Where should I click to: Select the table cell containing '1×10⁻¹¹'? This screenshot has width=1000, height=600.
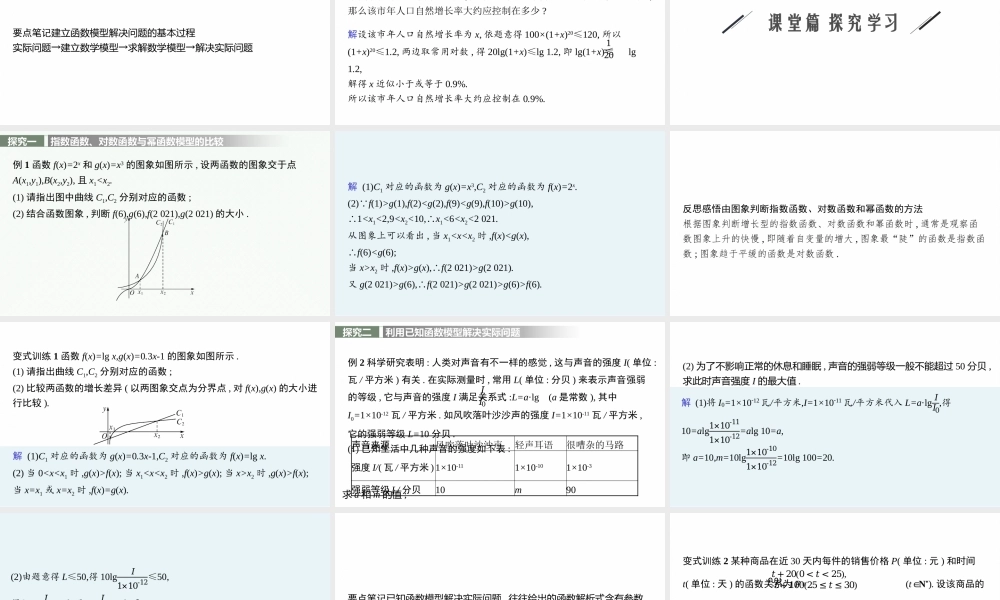coord(452,466)
